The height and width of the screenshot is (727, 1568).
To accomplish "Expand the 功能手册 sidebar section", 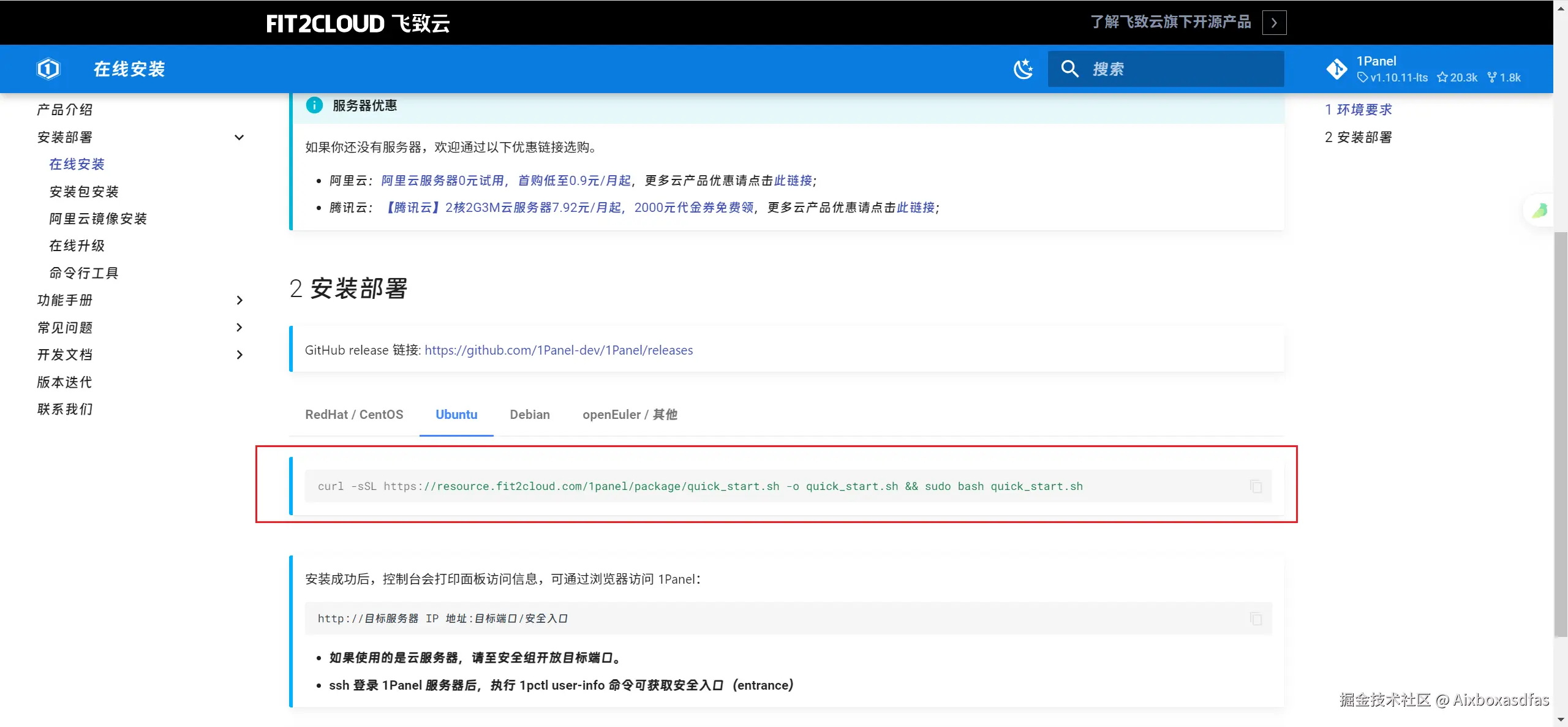I will point(239,300).
